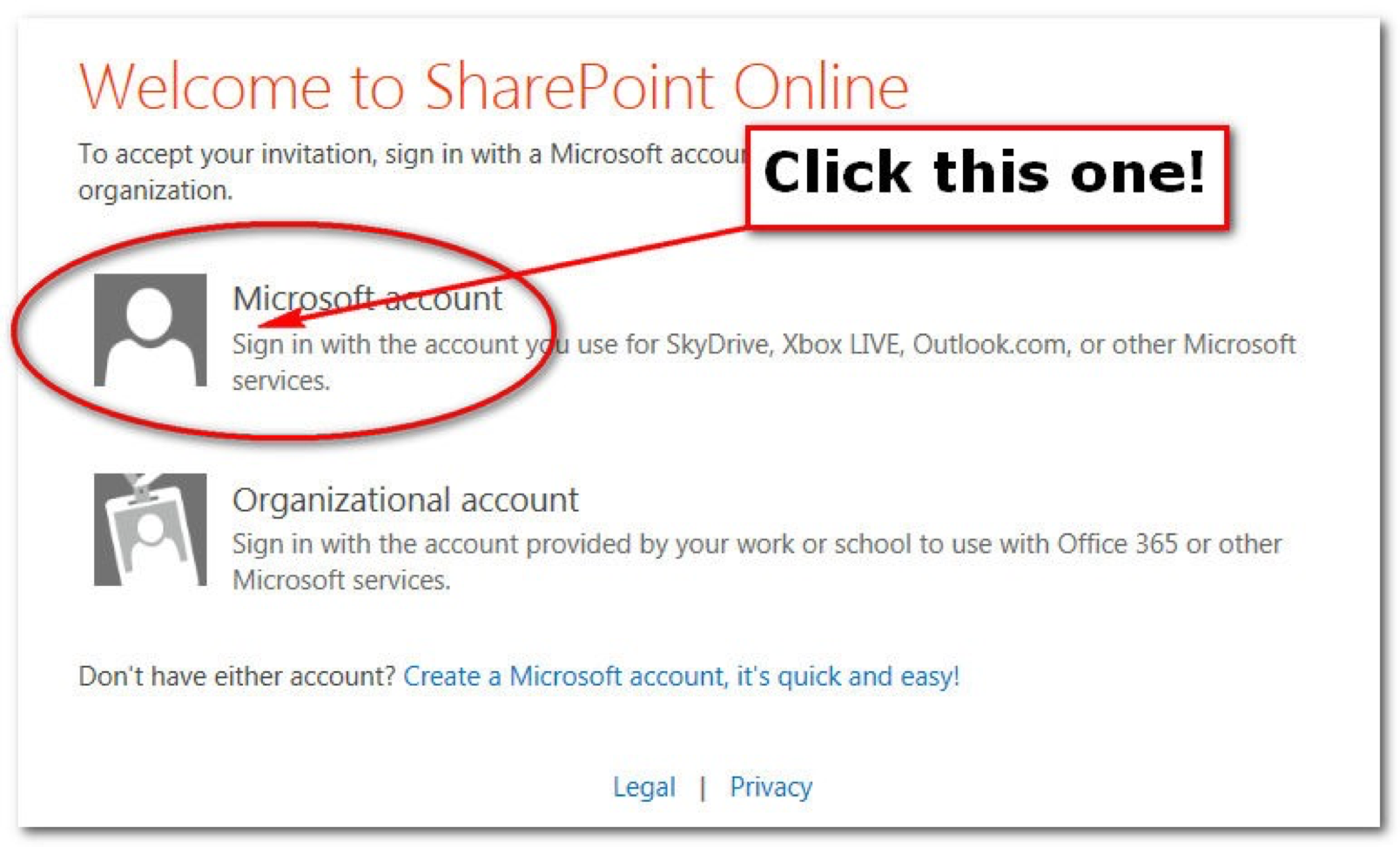The width and height of the screenshot is (1400, 847).
Task: Click 'Microsoft services.' under Organizational account
Action: [341, 581]
